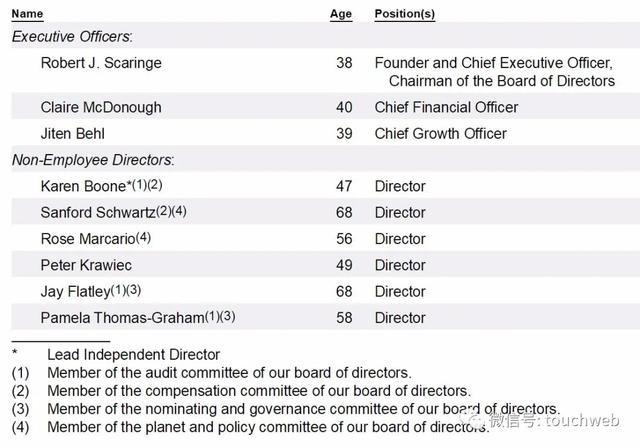Click the Name column header
This screenshot has width=640, height=448.
pyautogui.click(x=27, y=15)
